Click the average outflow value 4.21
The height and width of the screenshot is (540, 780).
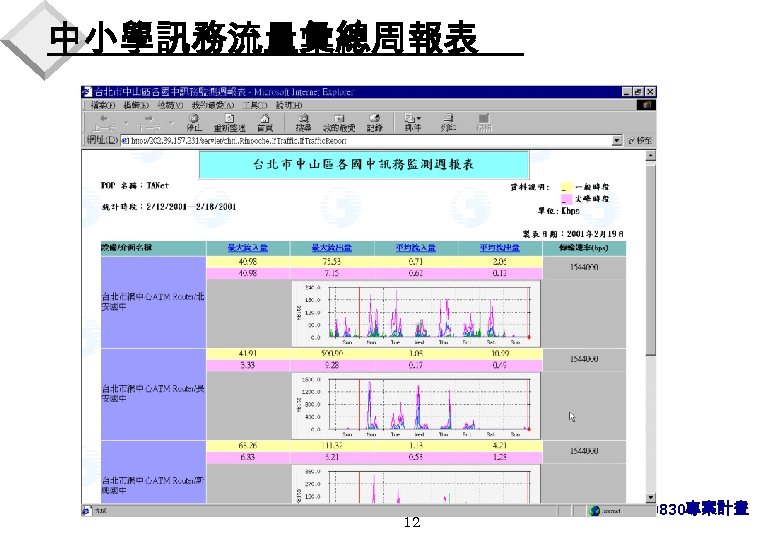(x=499, y=446)
